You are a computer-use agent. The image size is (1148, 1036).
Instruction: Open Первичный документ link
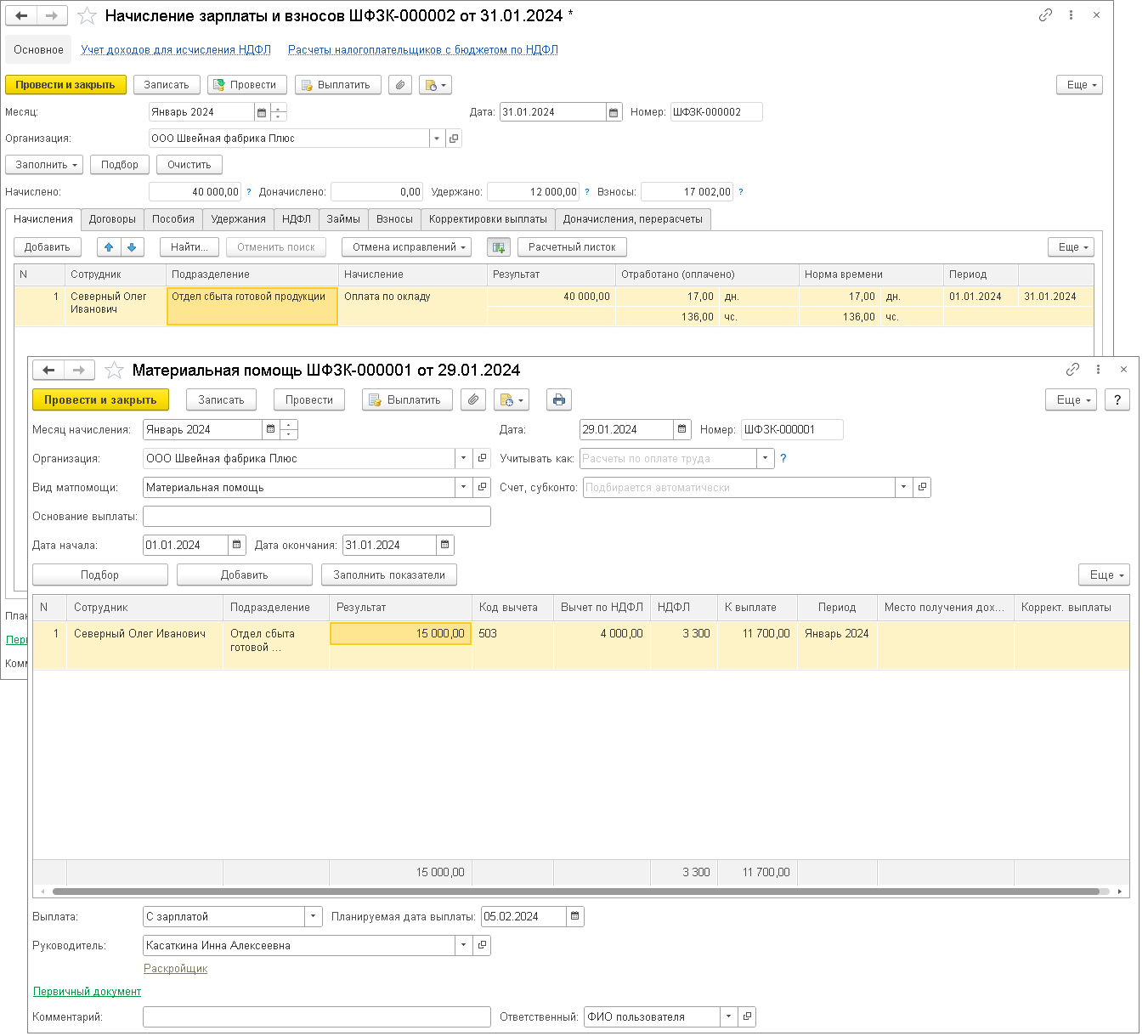tap(87, 992)
